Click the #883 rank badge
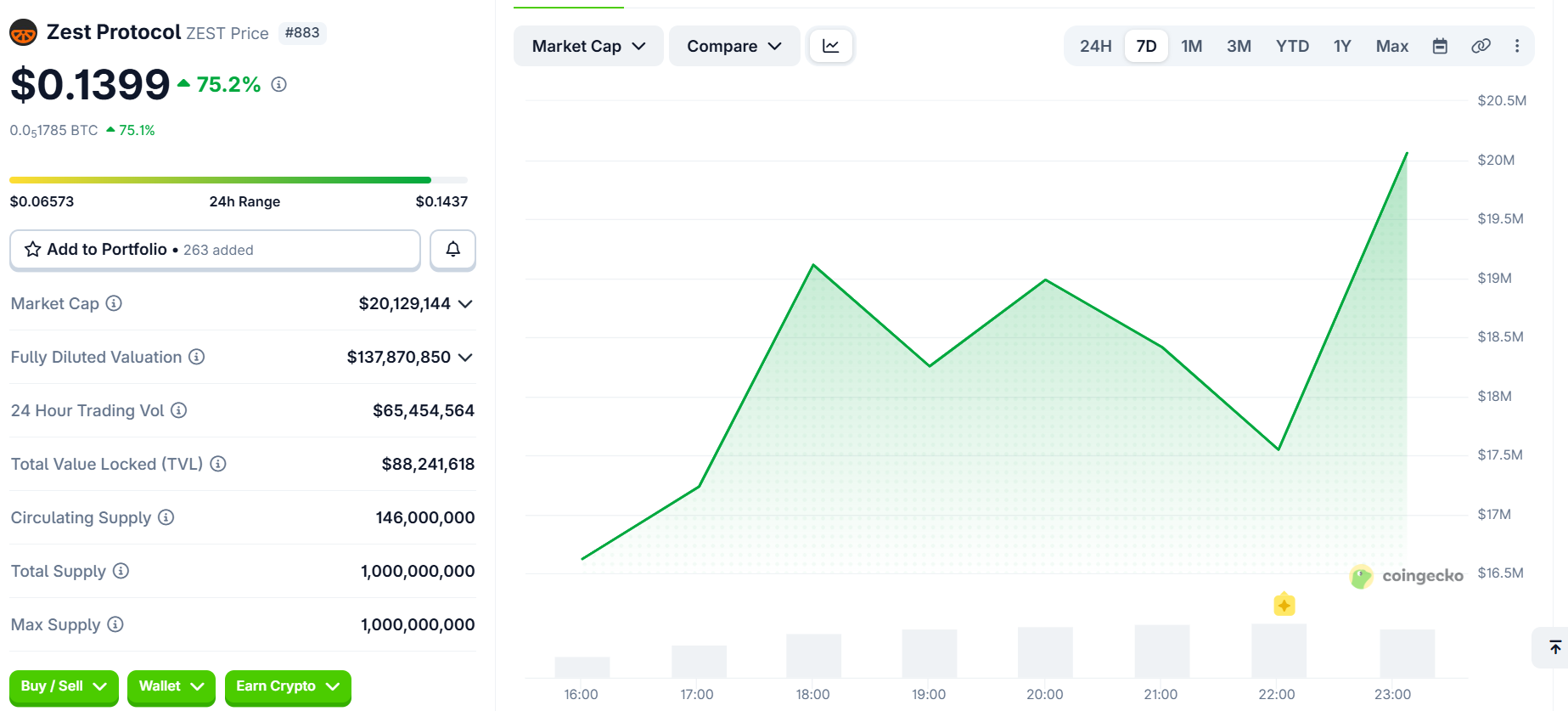The width and height of the screenshot is (1568, 711). coord(302,33)
